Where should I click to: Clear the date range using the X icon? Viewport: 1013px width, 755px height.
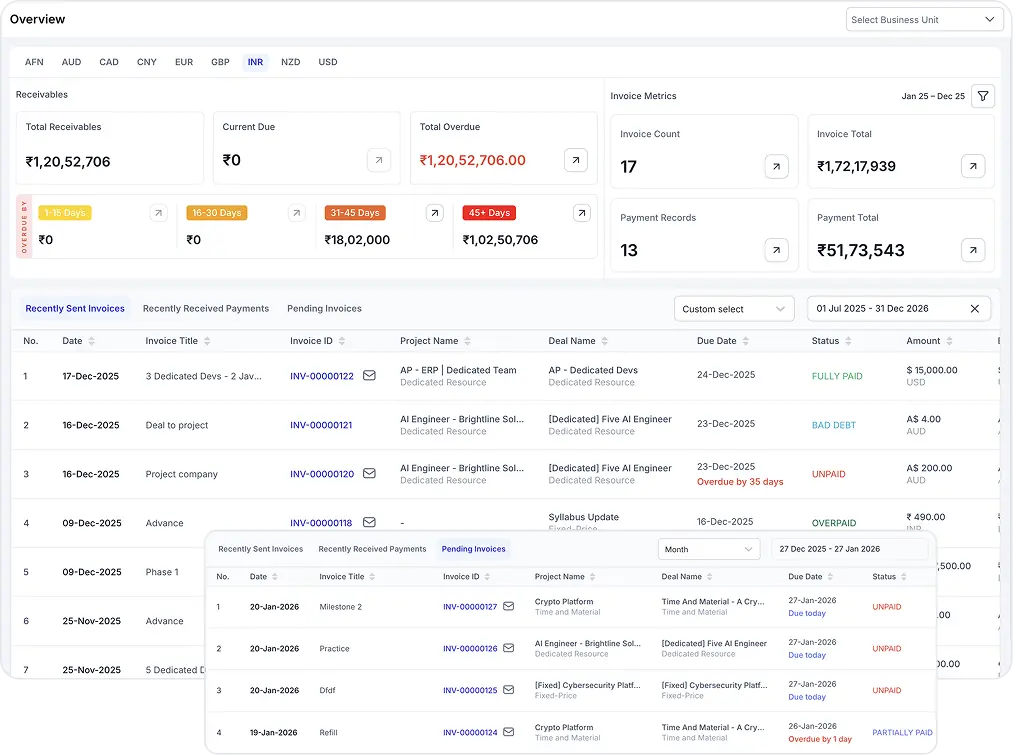pos(975,308)
